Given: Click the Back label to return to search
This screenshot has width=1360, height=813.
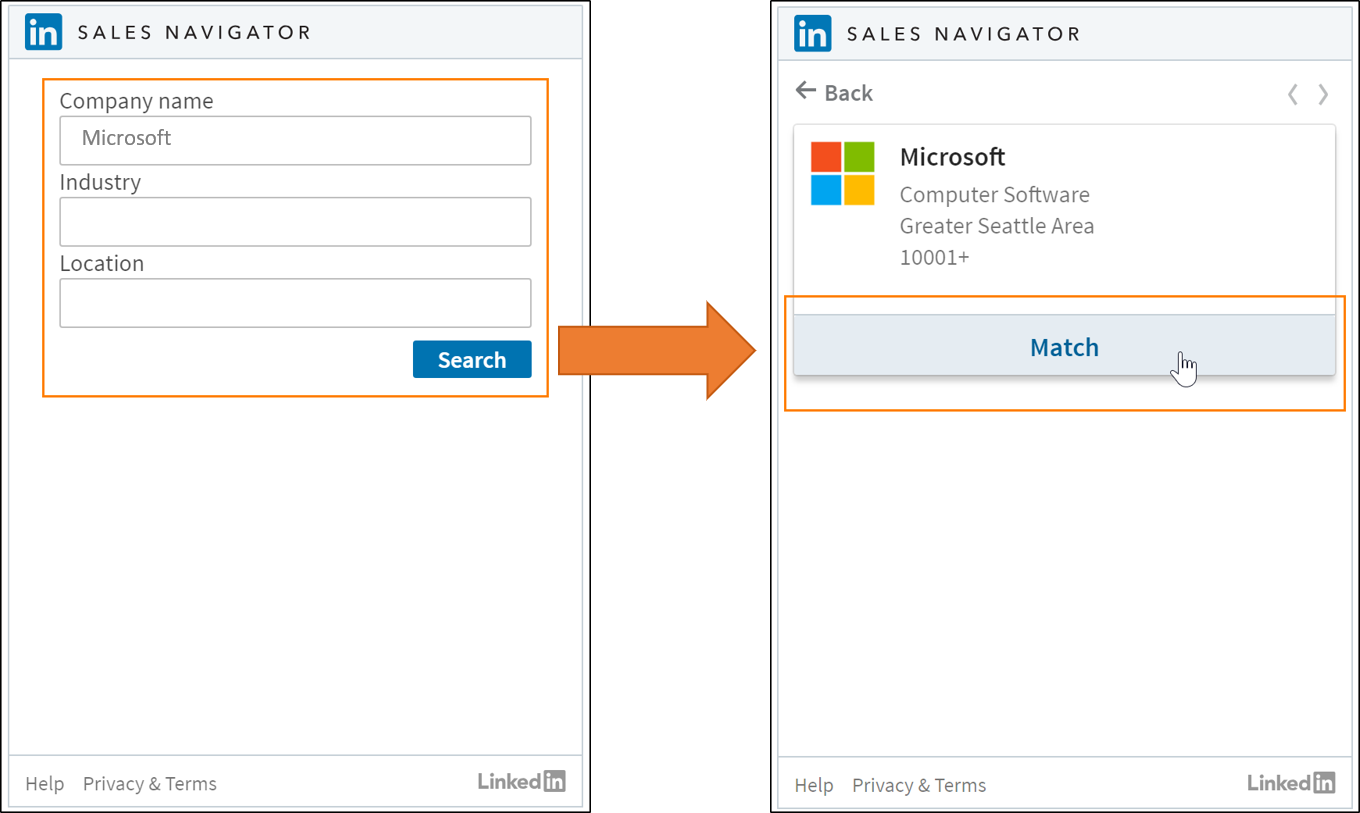Looking at the screenshot, I should [x=849, y=92].
